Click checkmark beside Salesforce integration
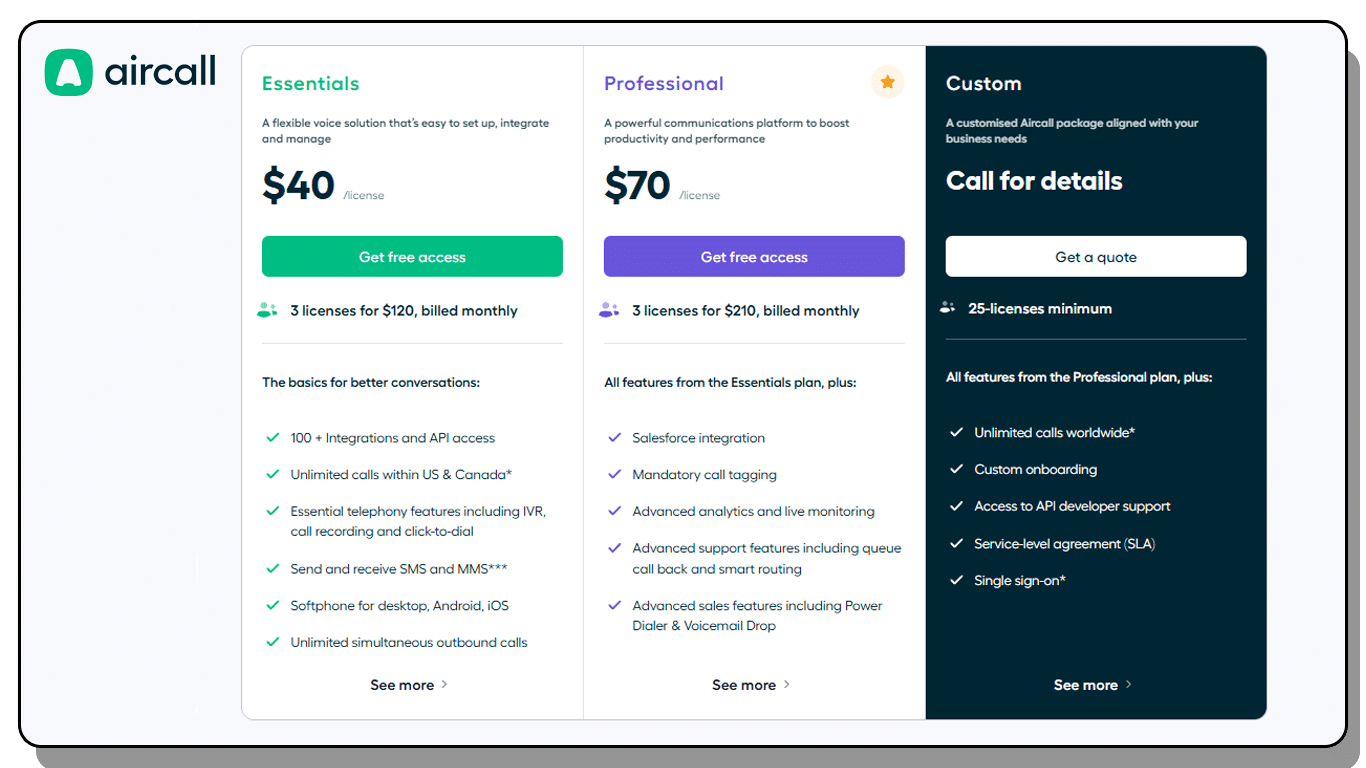Image resolution: width=1366 pixels, height=768 pixels. (x=615, y=438)
